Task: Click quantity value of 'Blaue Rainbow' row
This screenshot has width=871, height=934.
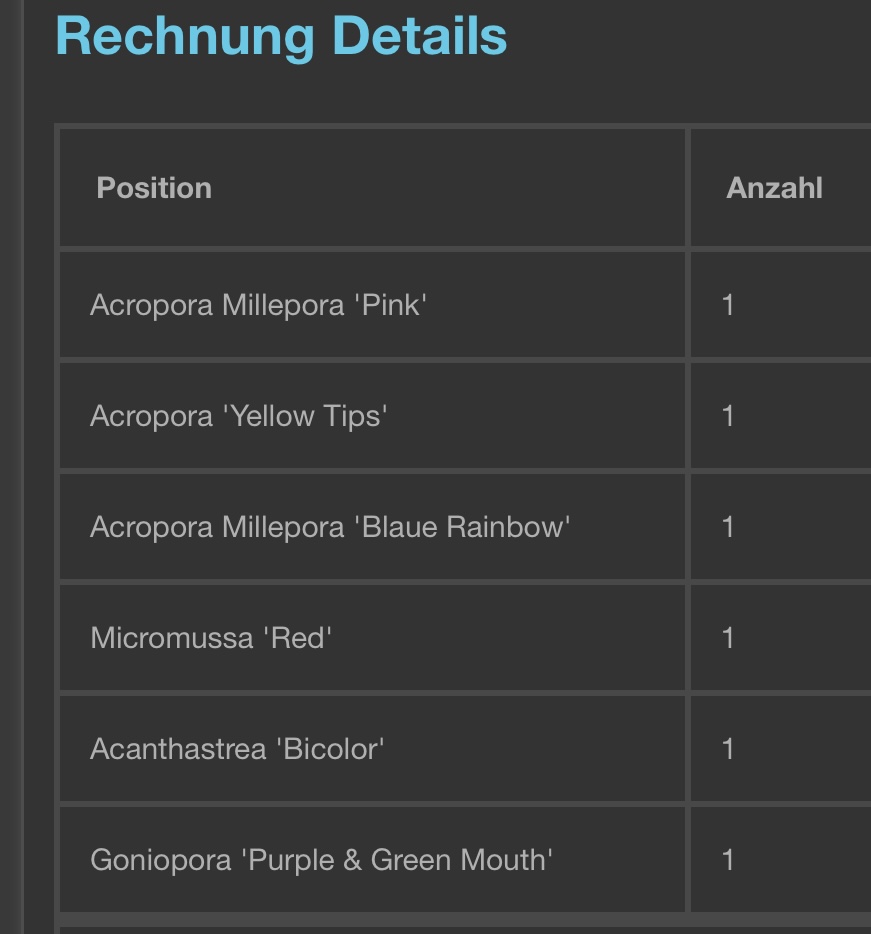Action: (x=728, y=527)
